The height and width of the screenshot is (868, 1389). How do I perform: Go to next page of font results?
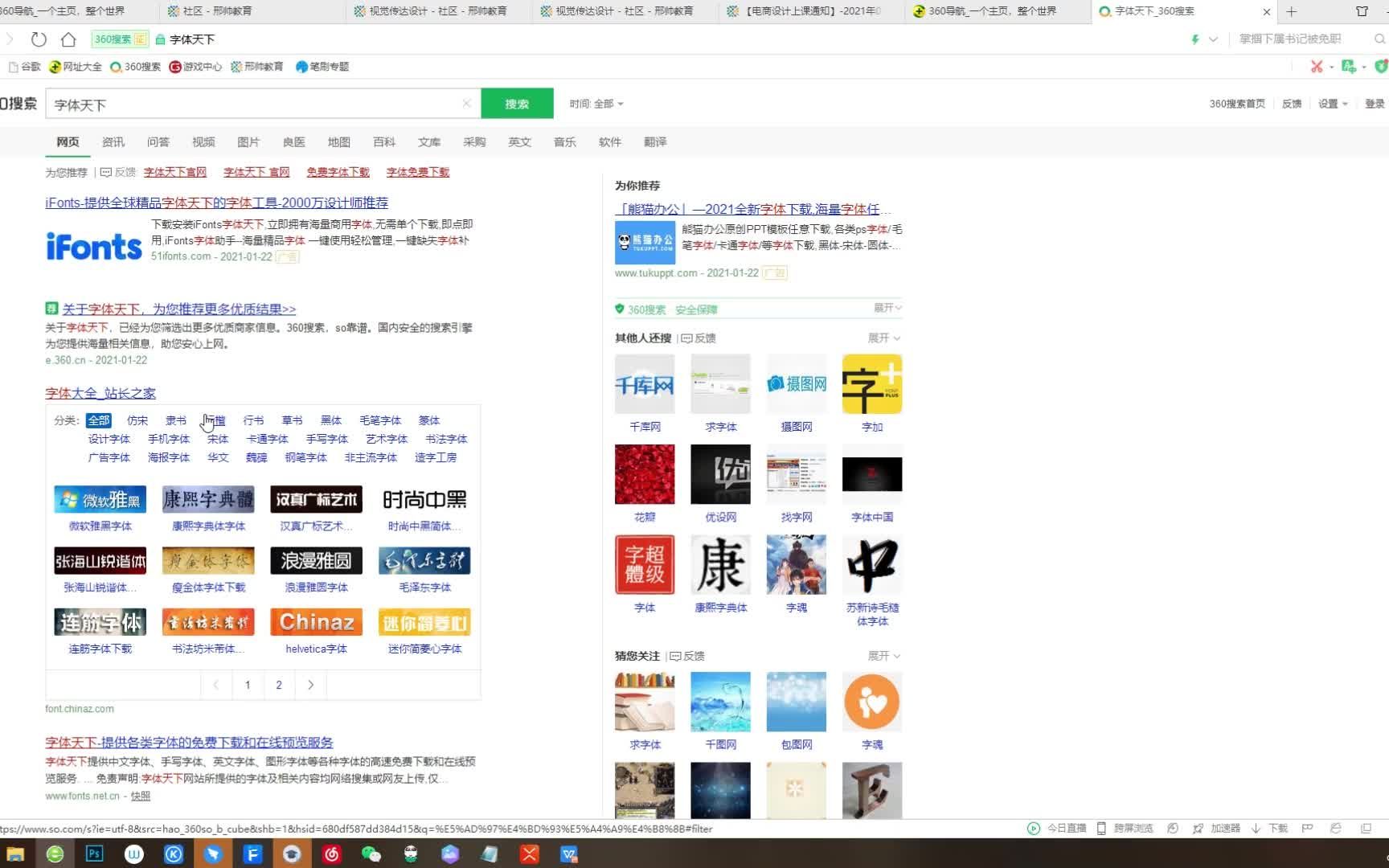(x=310, y=685)
